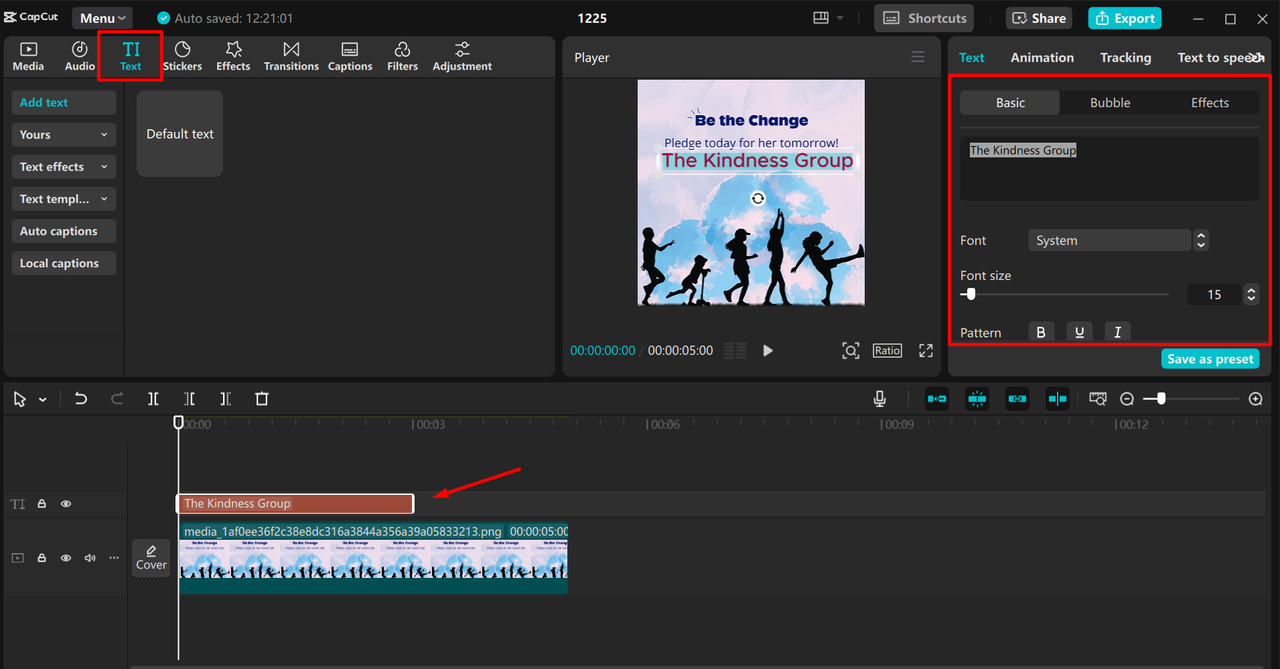Open the Adjustment tab

(462, 57)
